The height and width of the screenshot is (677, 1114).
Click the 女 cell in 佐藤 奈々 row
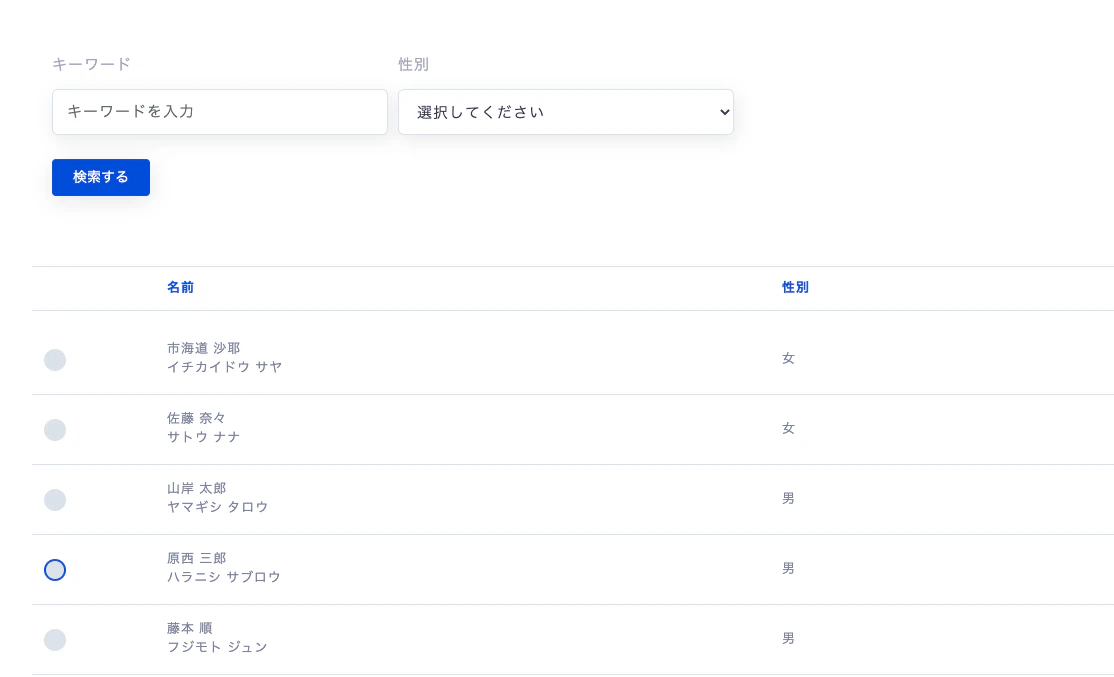pyautogui.click(x=789, y=428)
